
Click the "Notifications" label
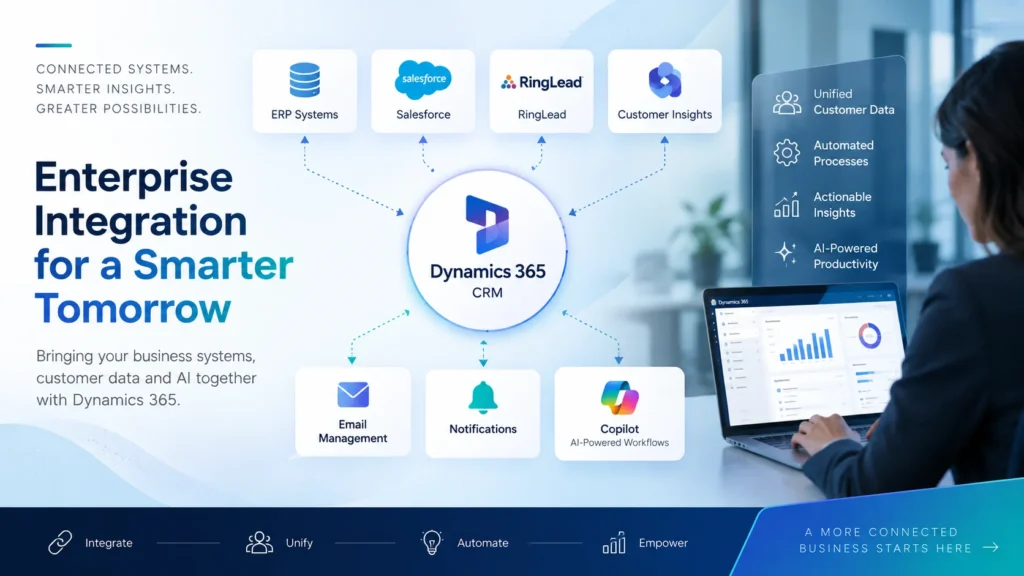483,429
